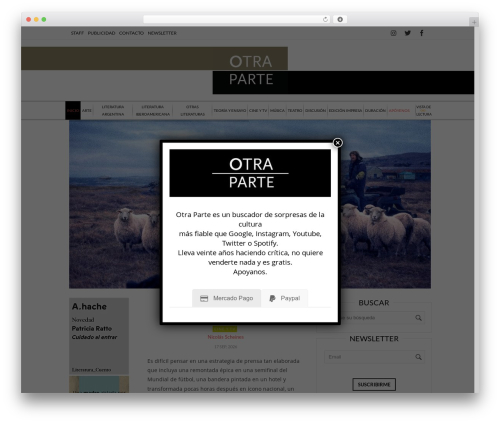Select Inicio in the navigation menu
500x423 pixels.
[x=73, y=110]
